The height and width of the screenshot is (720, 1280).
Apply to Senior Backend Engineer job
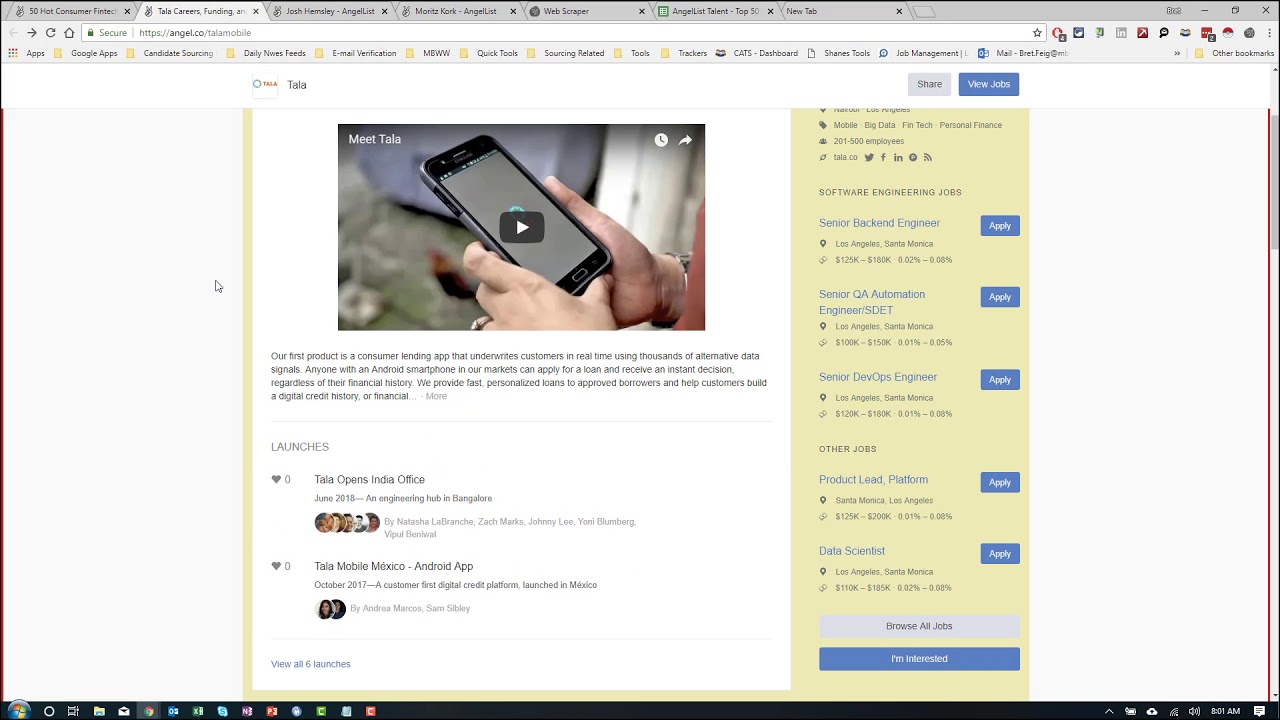[1000, 226]
